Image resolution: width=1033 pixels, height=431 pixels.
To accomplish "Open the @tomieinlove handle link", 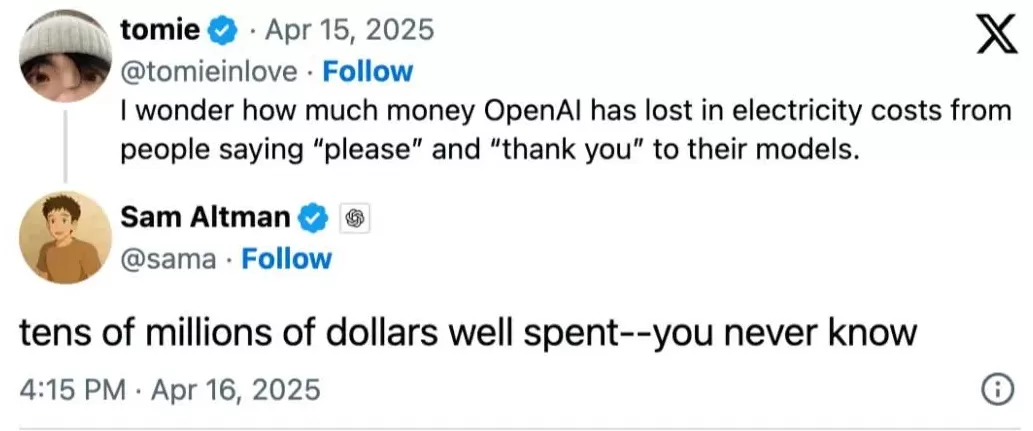I will (x=207, y=72).
